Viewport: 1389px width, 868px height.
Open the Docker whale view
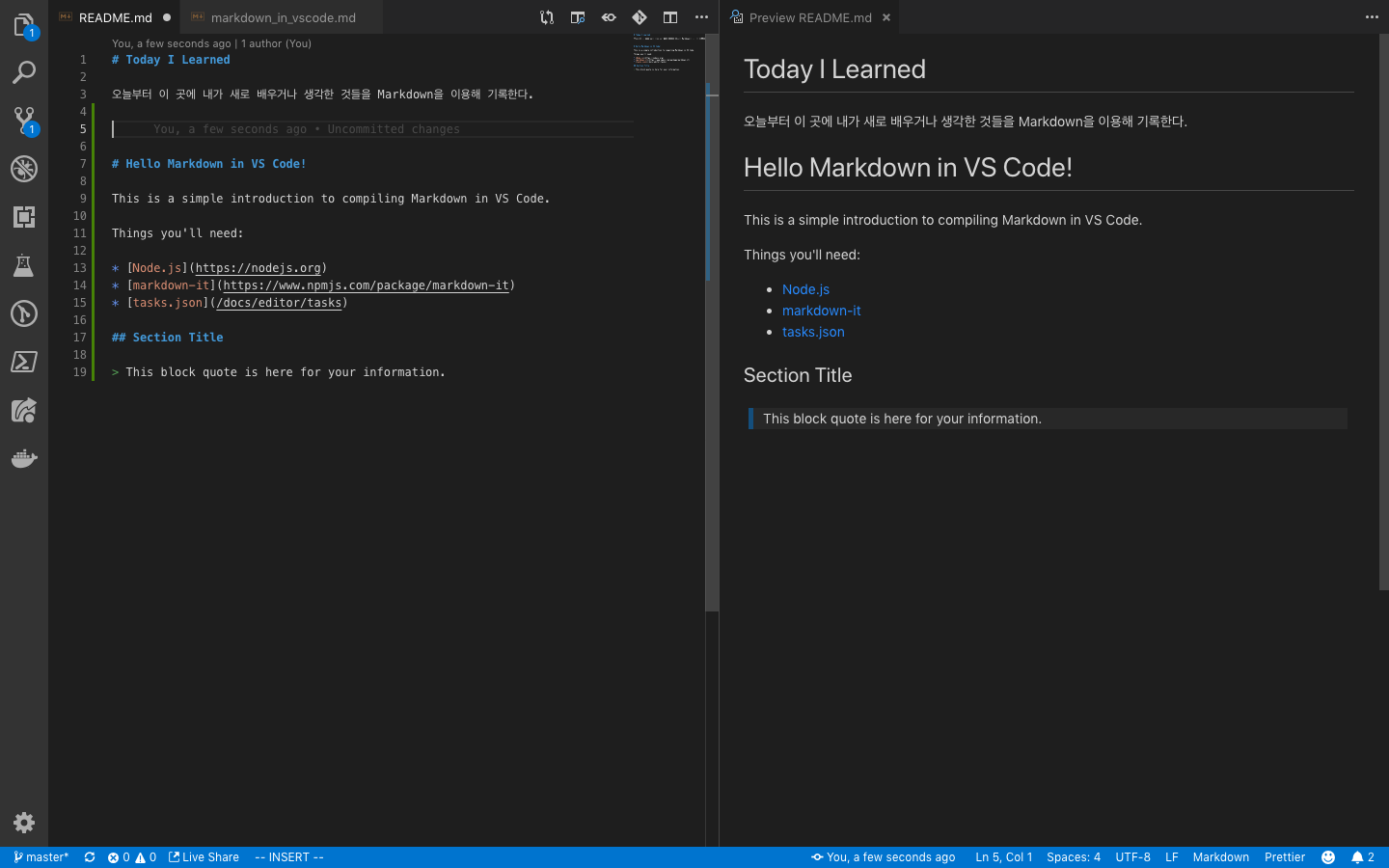[x=24, y=458]
